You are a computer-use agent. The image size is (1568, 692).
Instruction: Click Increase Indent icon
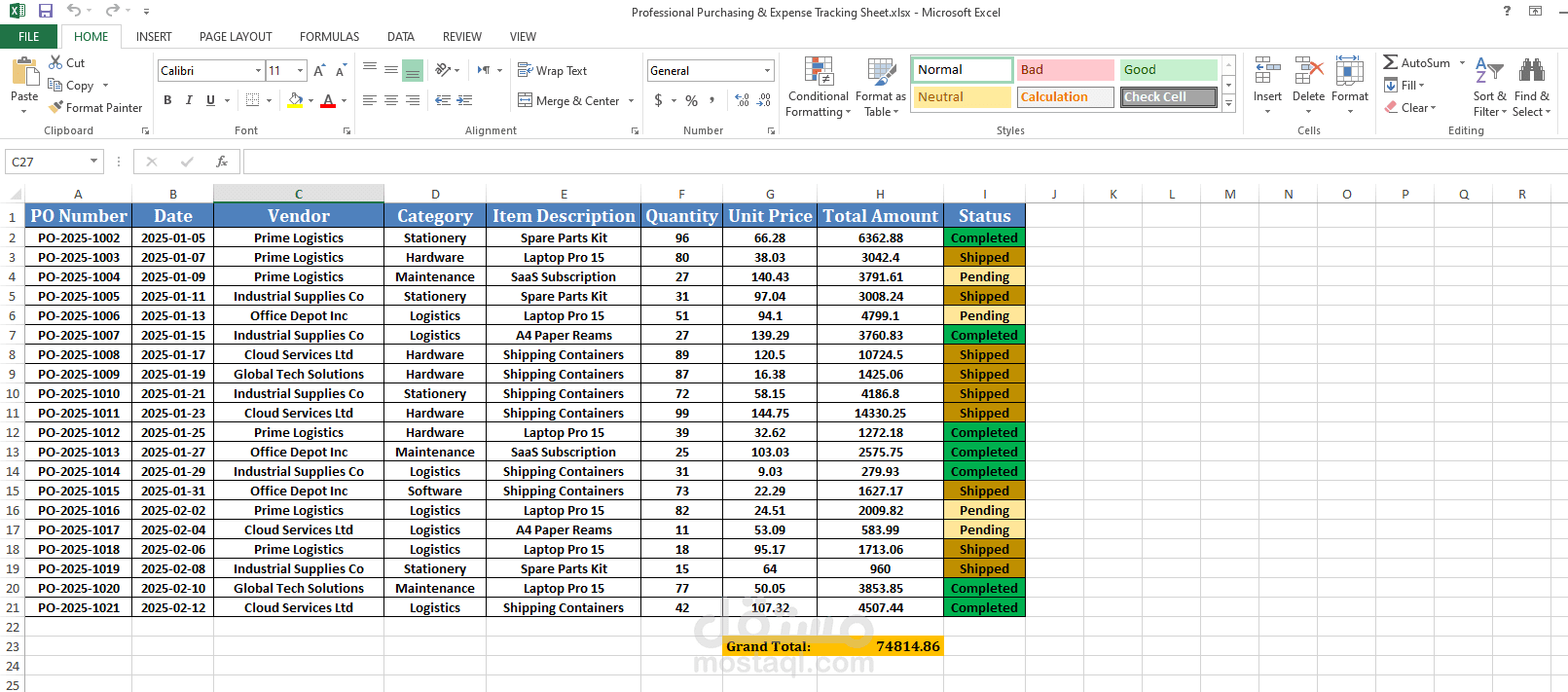point(464,100)
